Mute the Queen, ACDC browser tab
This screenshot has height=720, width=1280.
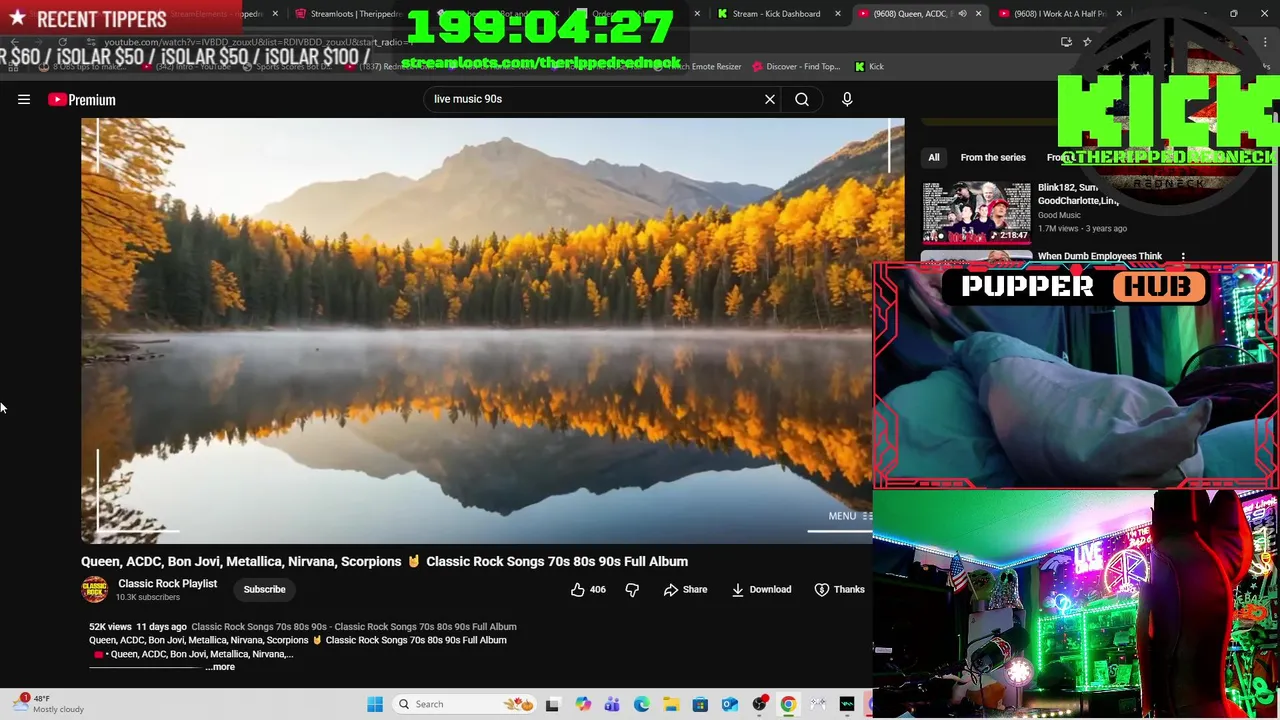click(x=962, y=14)
